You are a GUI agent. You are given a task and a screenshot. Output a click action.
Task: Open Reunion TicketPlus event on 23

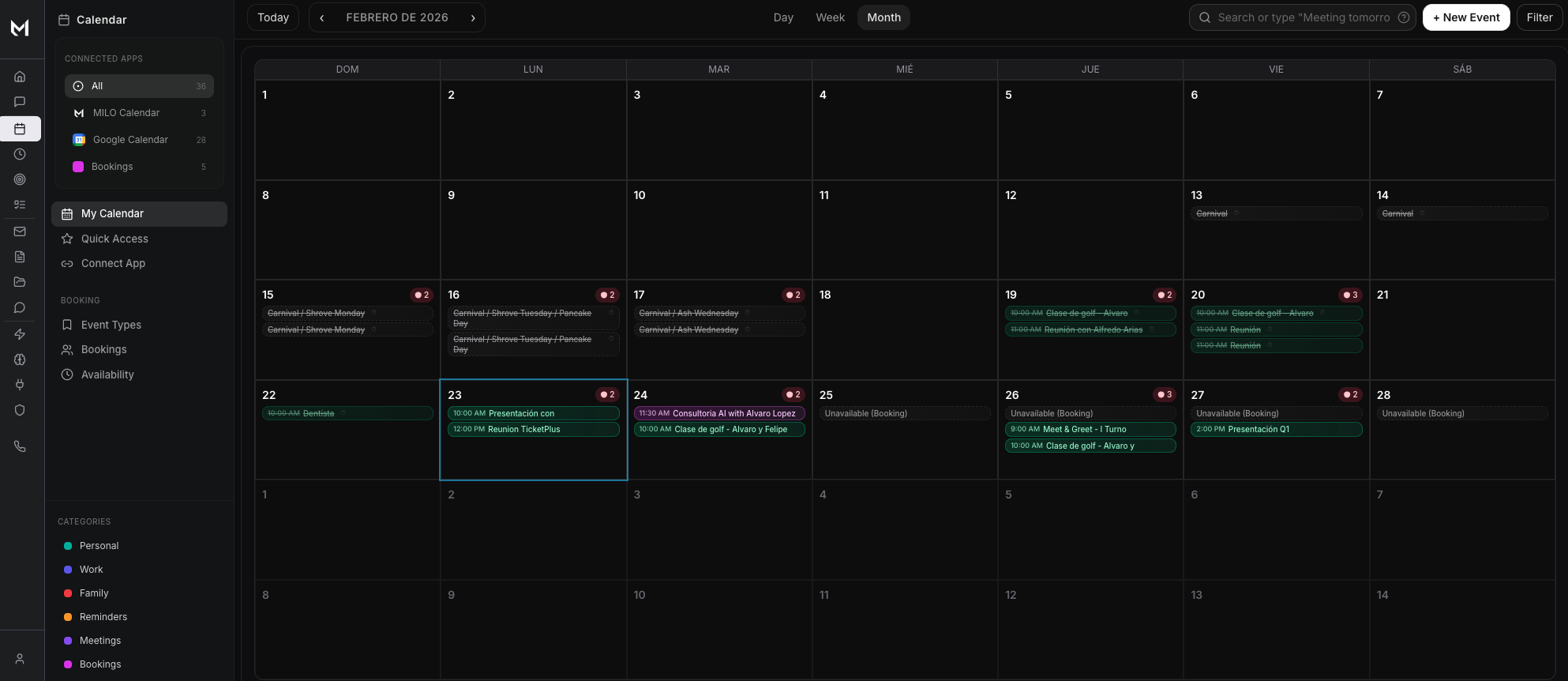pyautogui.click(x=533, y=430)
